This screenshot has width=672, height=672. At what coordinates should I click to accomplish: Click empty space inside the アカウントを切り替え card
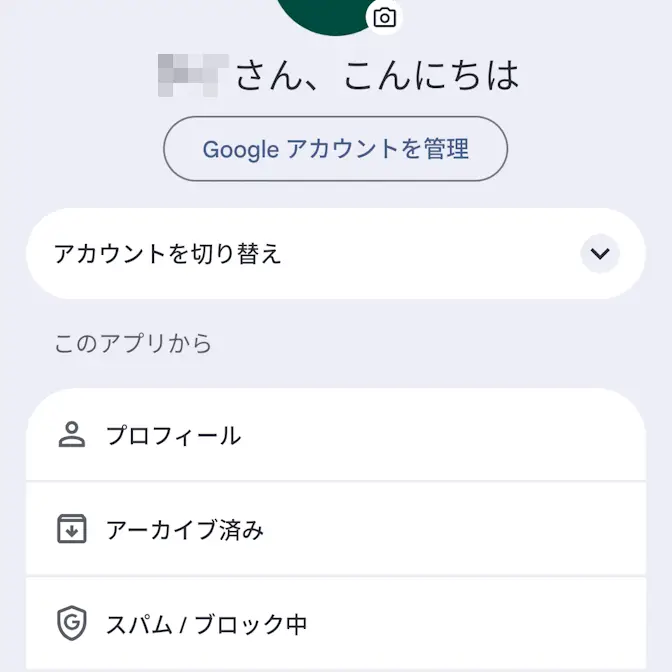[430, 254]
